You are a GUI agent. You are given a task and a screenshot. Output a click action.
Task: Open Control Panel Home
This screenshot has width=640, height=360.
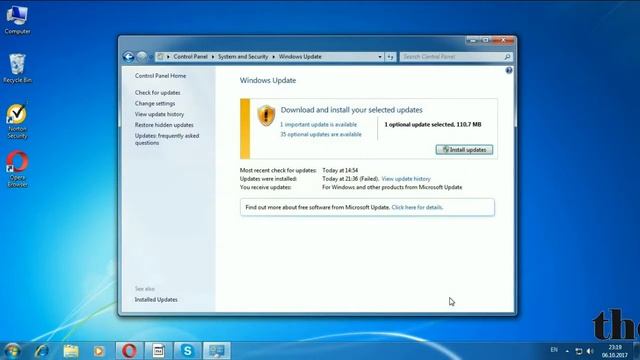coord(160,76)
